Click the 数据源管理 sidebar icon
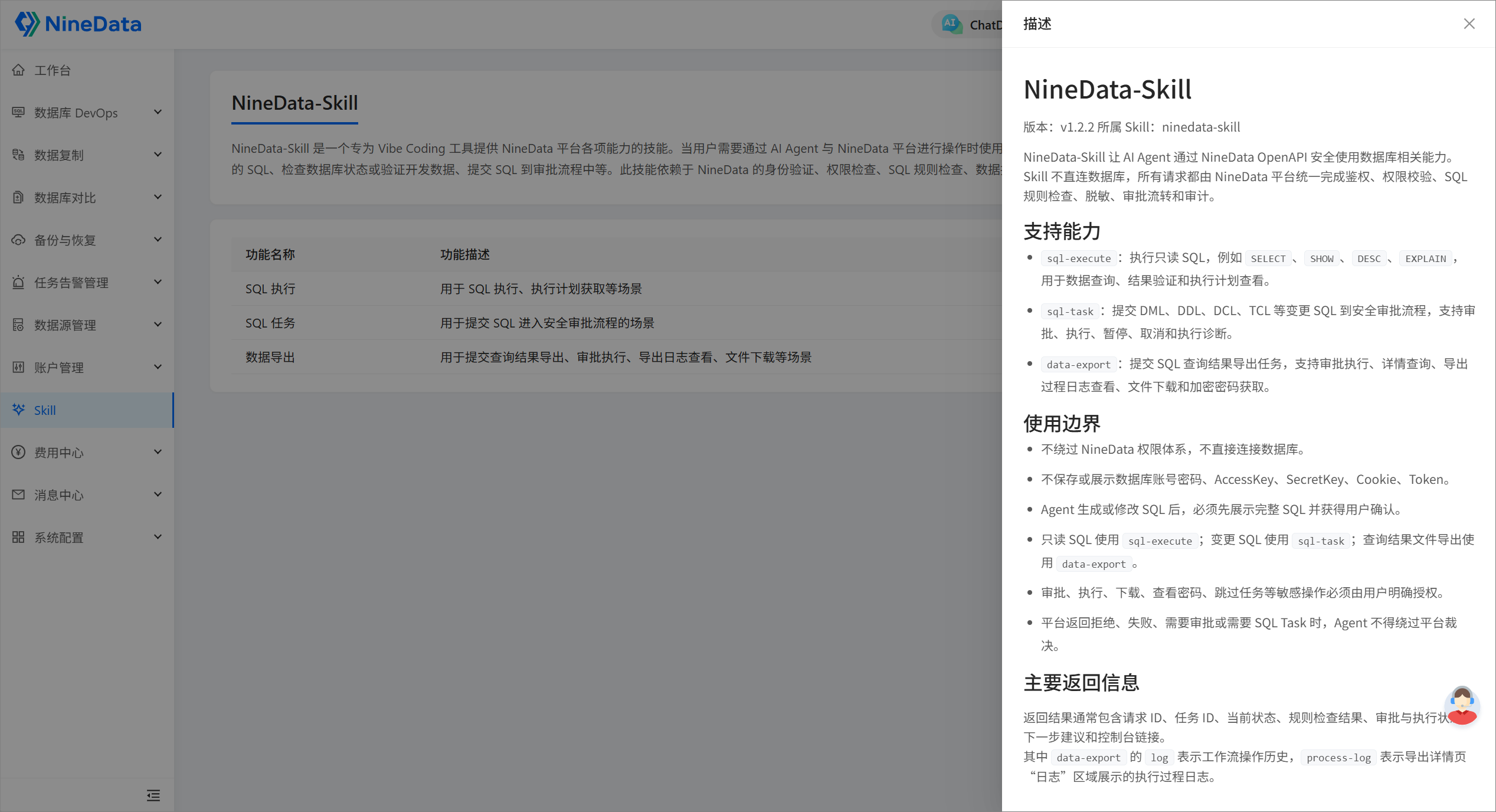The width and height of the screenshot is (1496, 812). [x=18, y=325]
